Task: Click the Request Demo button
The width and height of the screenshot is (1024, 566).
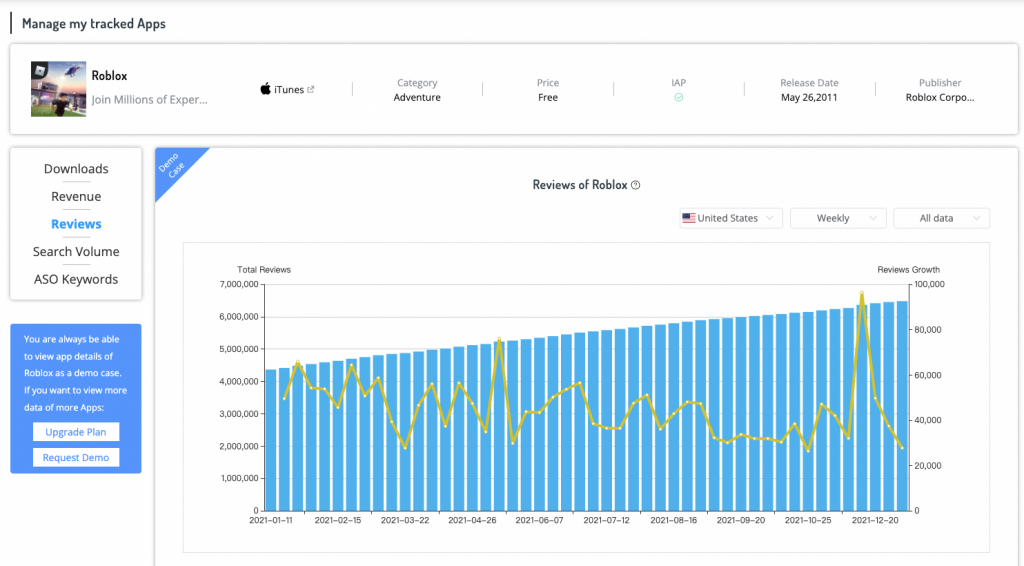Action: point(76,458)
